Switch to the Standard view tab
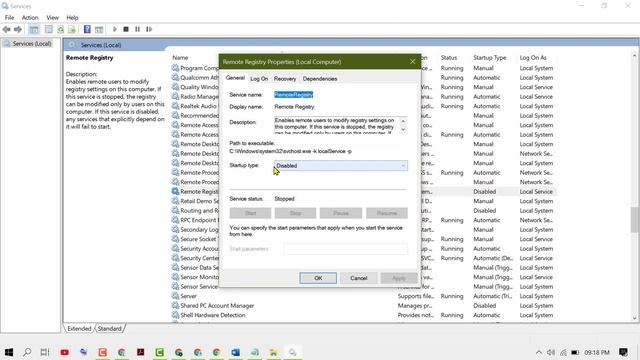Screen dimensions: 640x360 pos(109,328)
